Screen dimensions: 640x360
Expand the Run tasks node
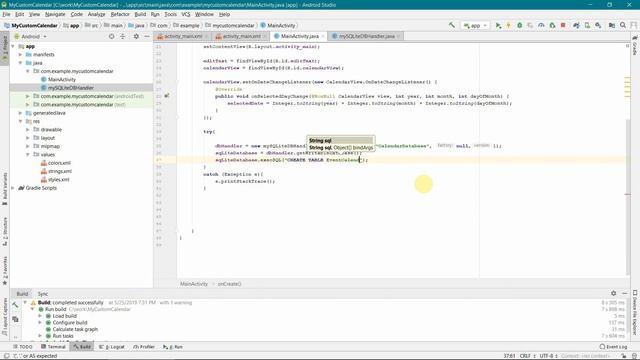[x=40, y=336]
